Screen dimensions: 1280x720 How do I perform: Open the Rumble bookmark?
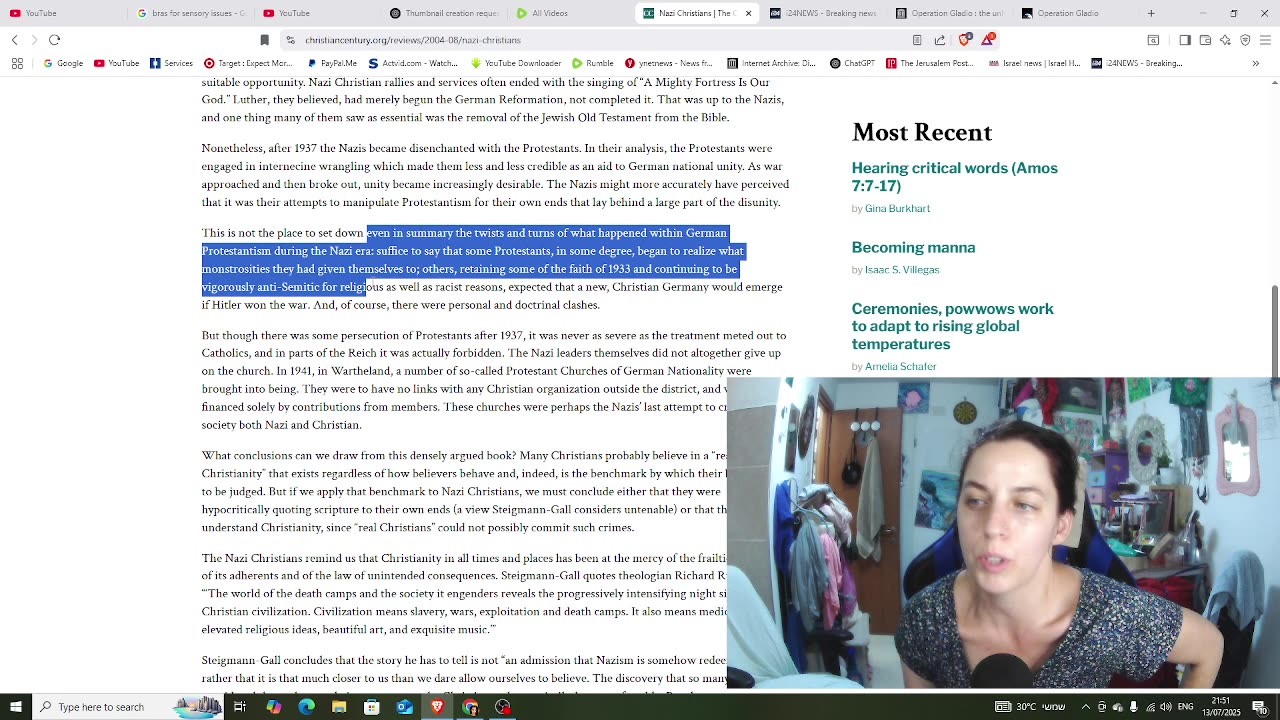(593, 63)
